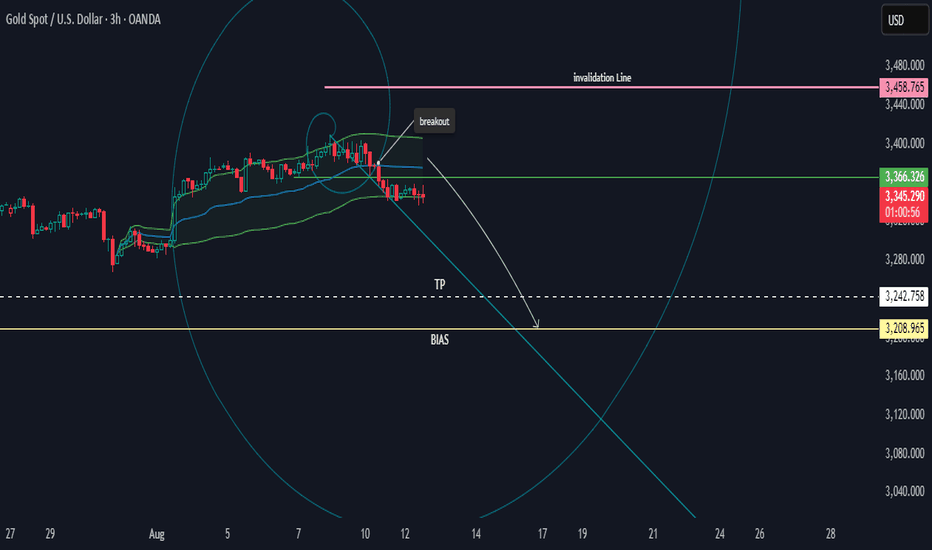Image resolution: width=932 pixels, height=550 pixels.
Task: Click the date 26 on the time axis
Action: (x=760, y=534)
